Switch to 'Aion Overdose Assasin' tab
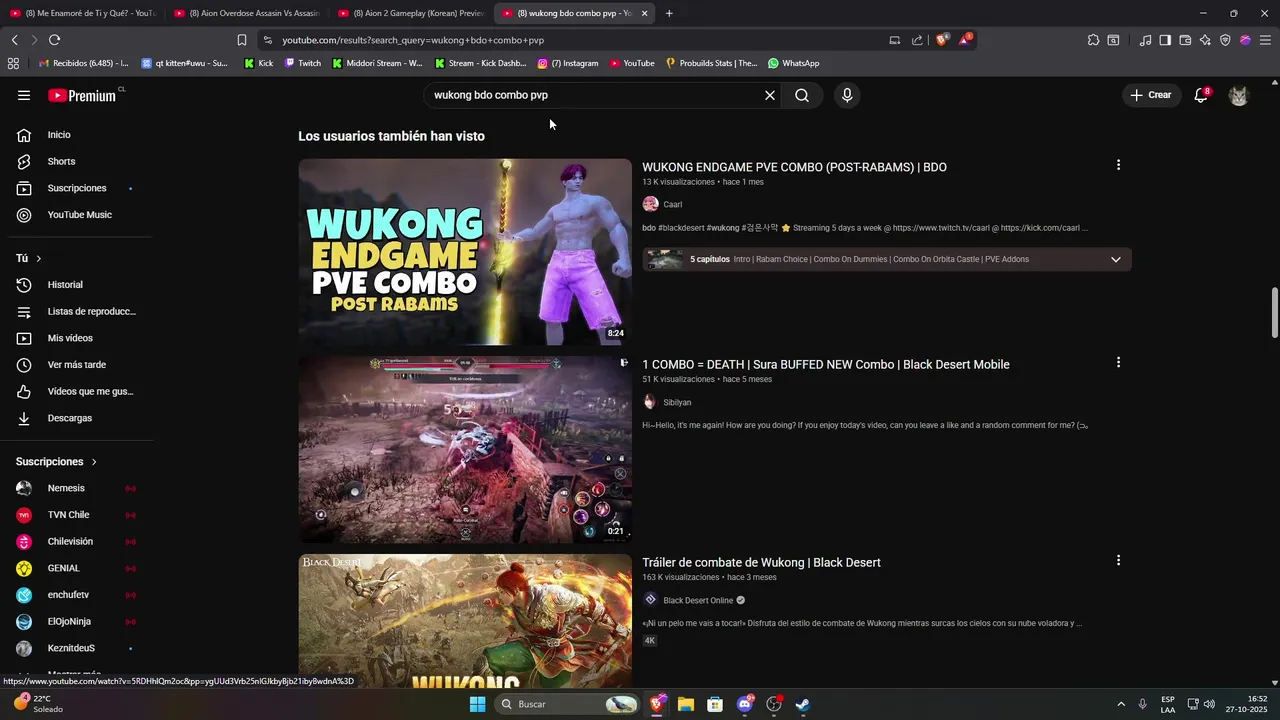Image resolution: width=1280 pixels, height=720 pixels. 245,13
